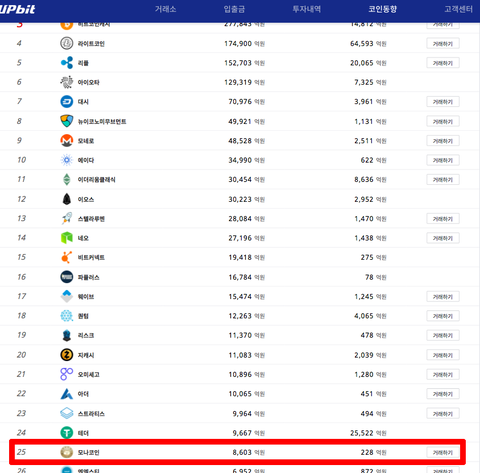Image resolution: width=480 pixels, height=473 pixels.
Task: Click the market cap value 19,418
Action: coord(240,257)
